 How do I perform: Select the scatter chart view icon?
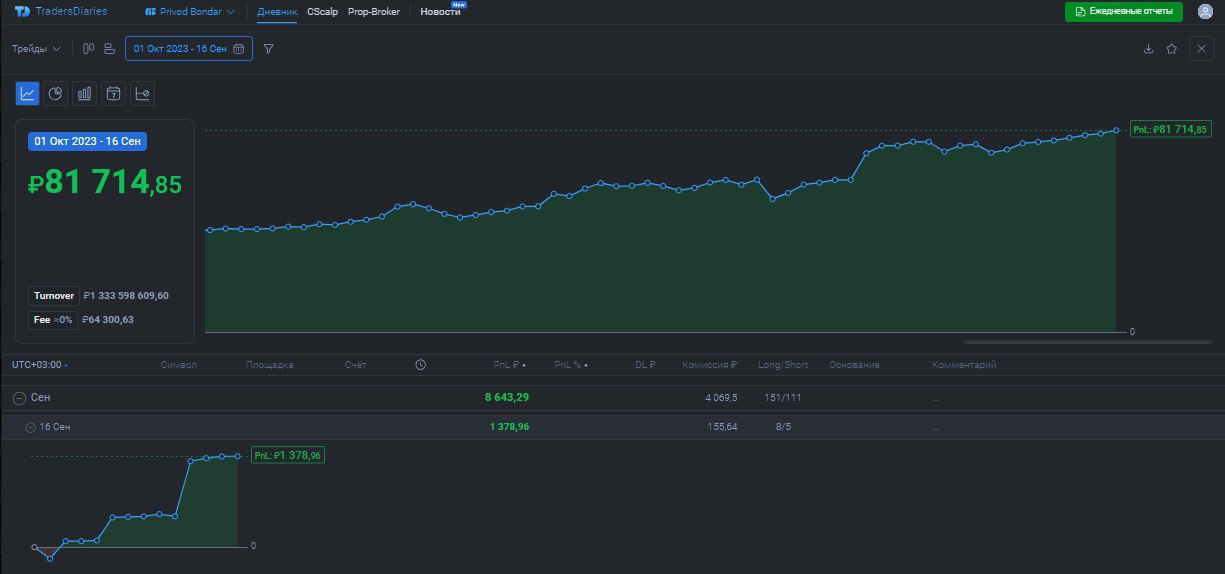143,94
